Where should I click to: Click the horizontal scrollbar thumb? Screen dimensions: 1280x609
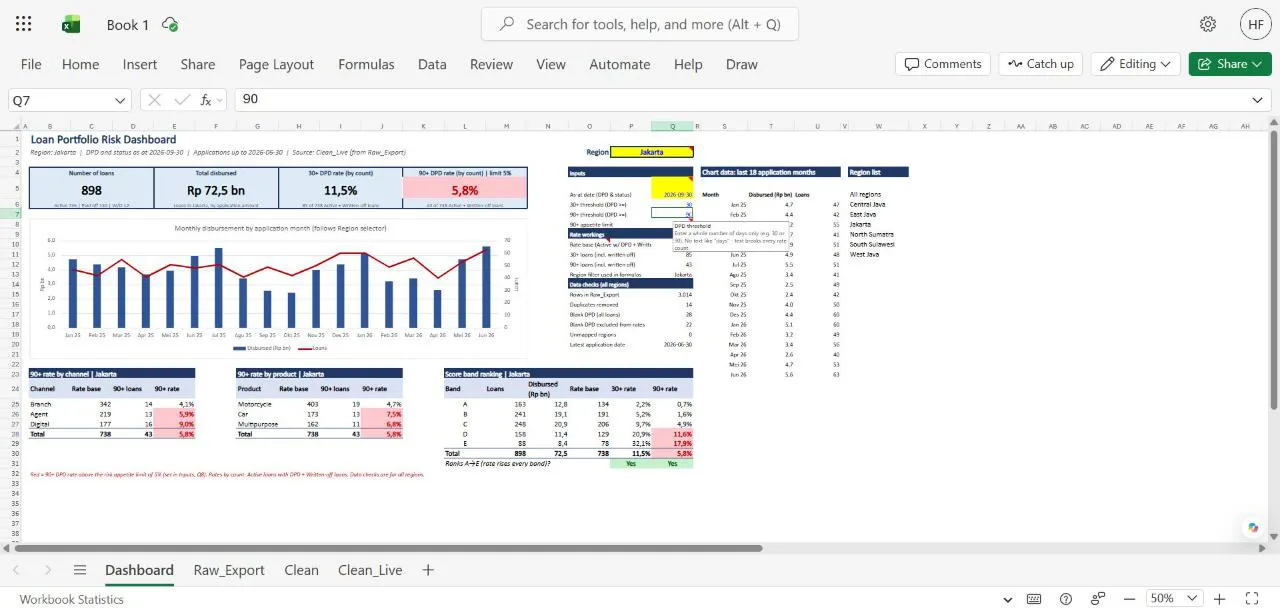click(x=388, y=548)
